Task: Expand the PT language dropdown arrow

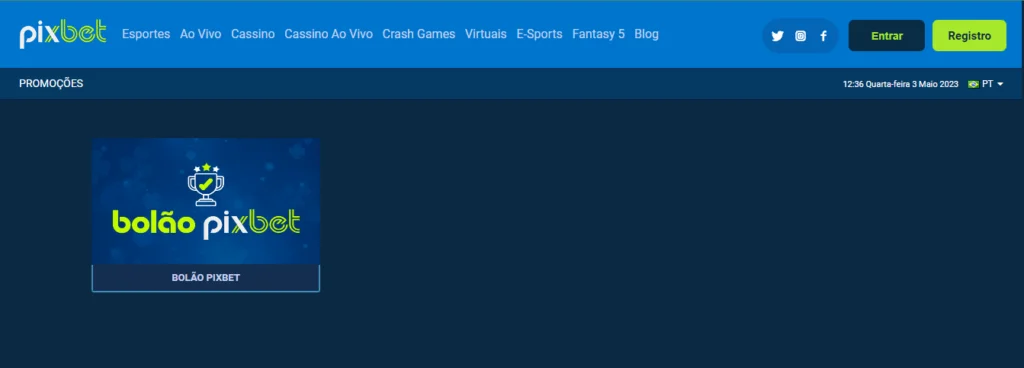Action: [x=1000, y=84]
